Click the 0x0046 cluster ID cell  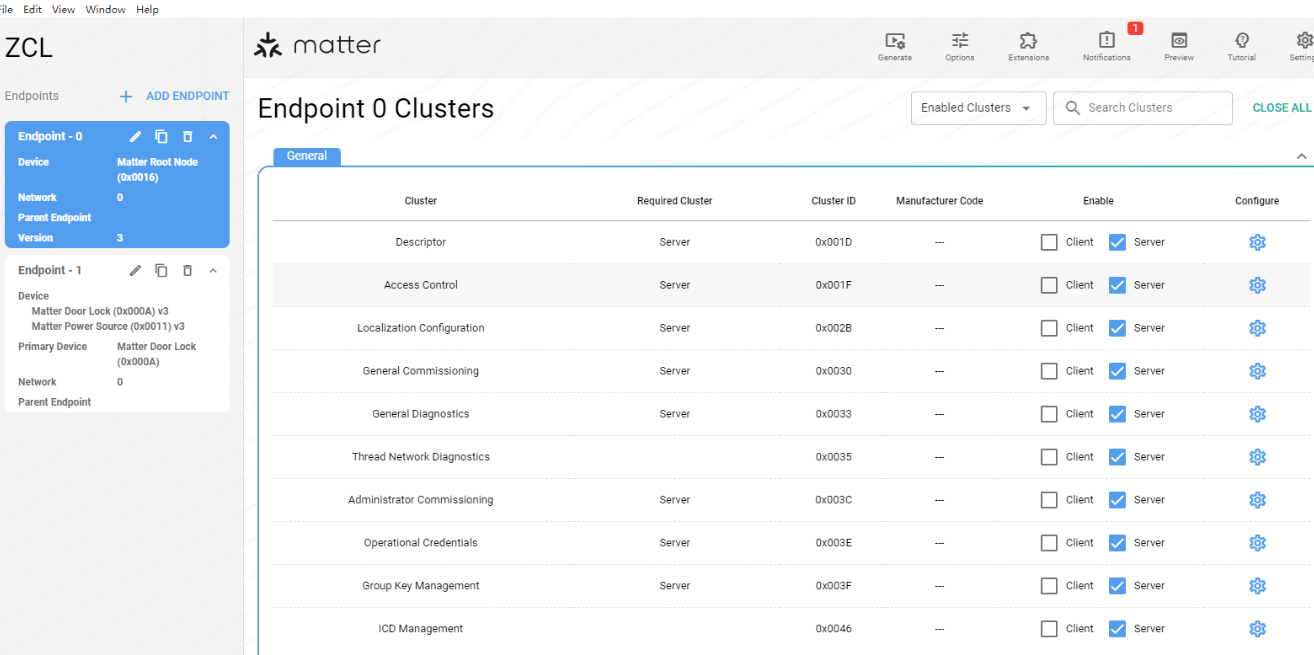[x=833, y=629]
